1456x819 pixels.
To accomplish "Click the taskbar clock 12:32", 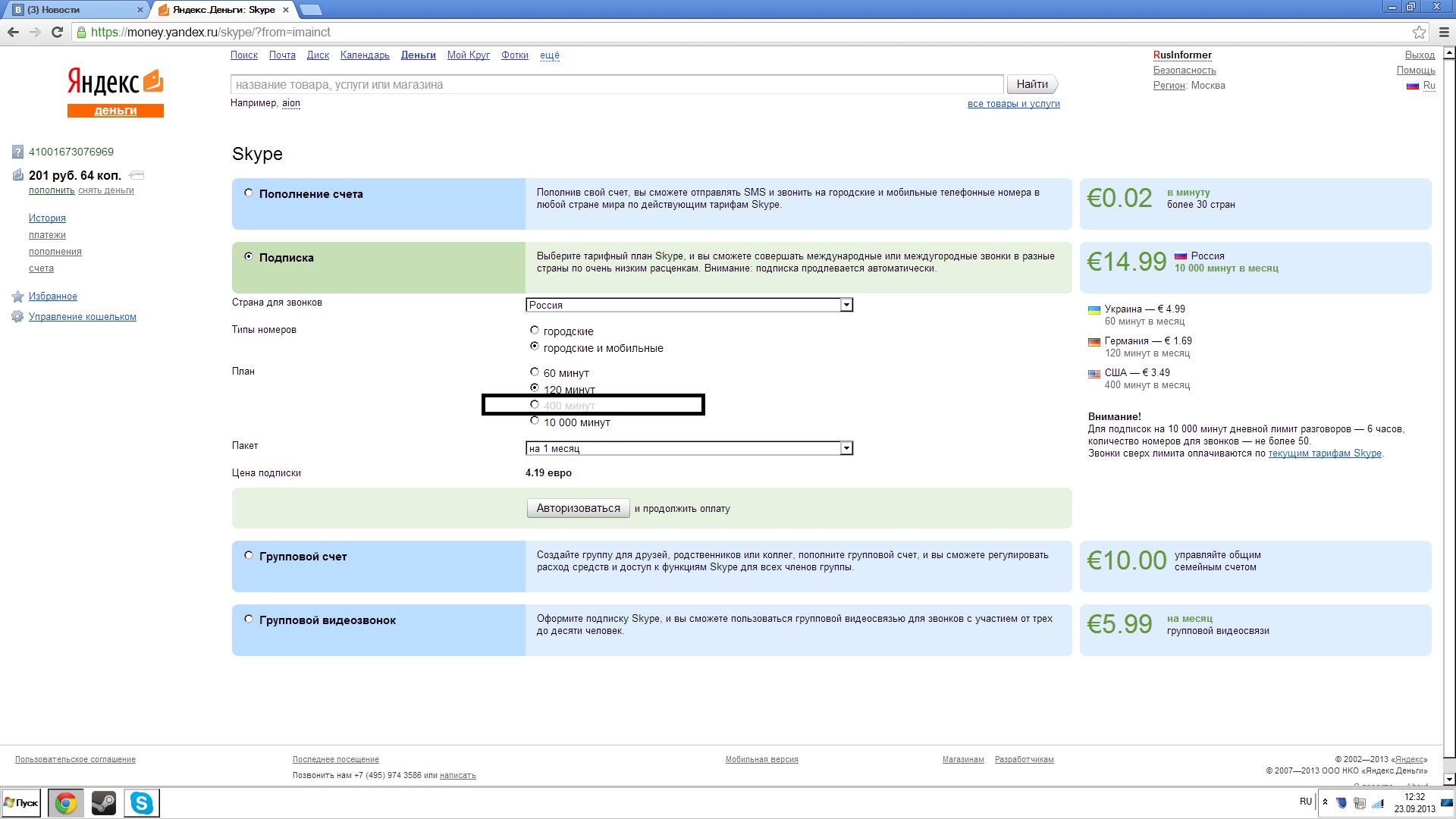I will [x=1414, y=797].
